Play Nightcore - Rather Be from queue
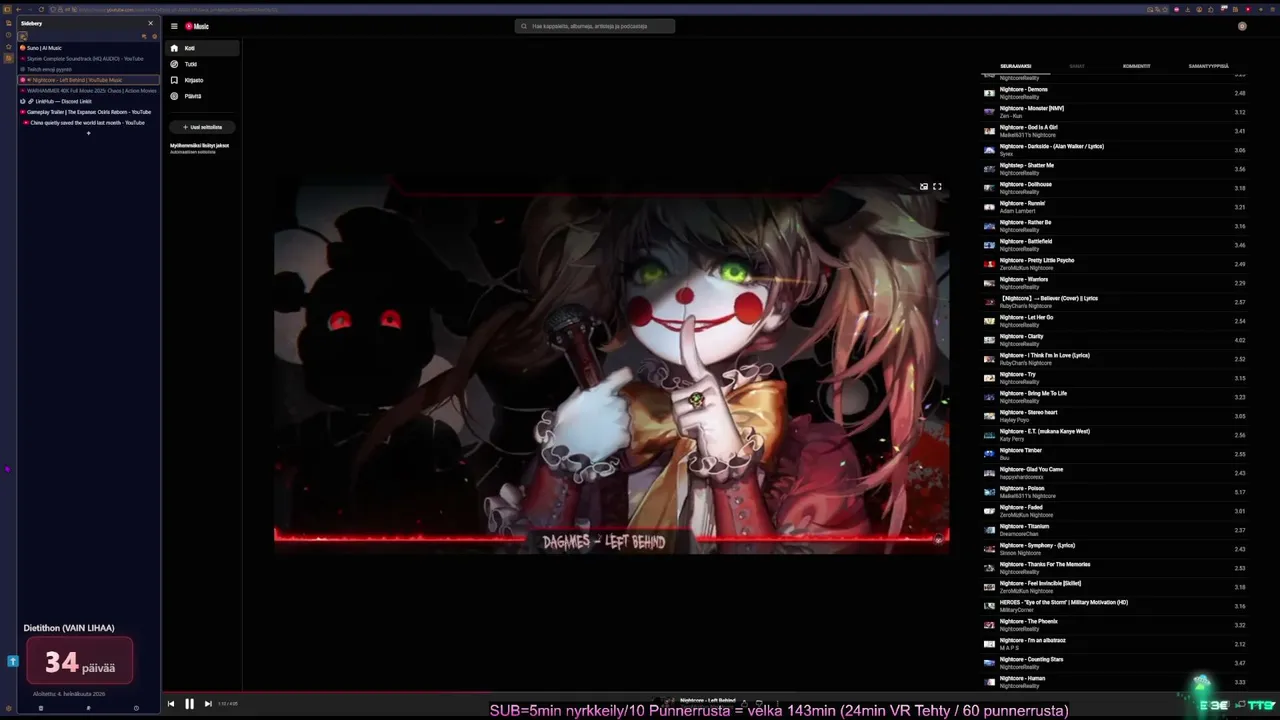The image size is (1280, 720). click(1115, 226)
